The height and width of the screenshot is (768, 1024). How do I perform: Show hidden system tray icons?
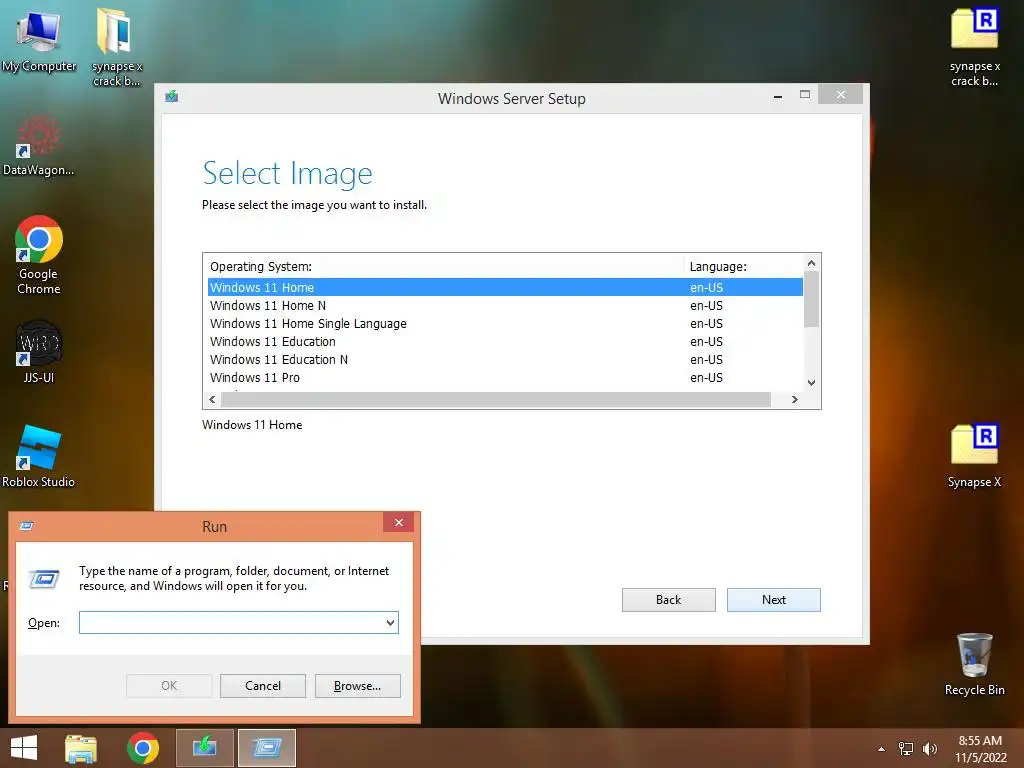click(882, 749)
